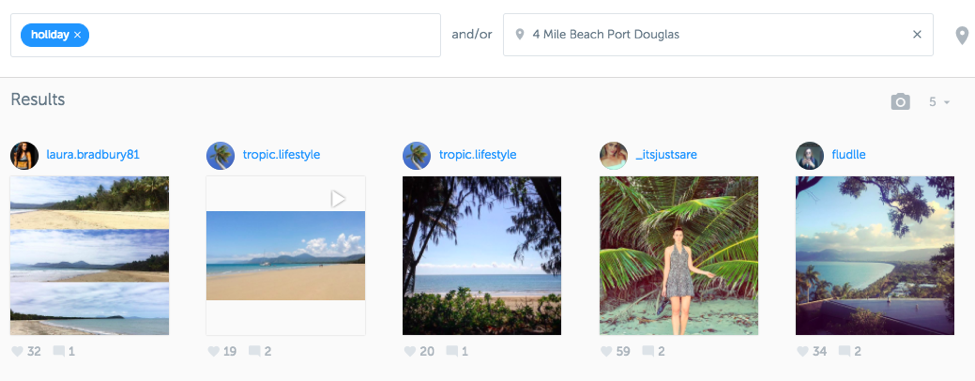Click laura.bradbury81's beach collage photo
This screenshot has height=381, width=975.
coord(90,255)
